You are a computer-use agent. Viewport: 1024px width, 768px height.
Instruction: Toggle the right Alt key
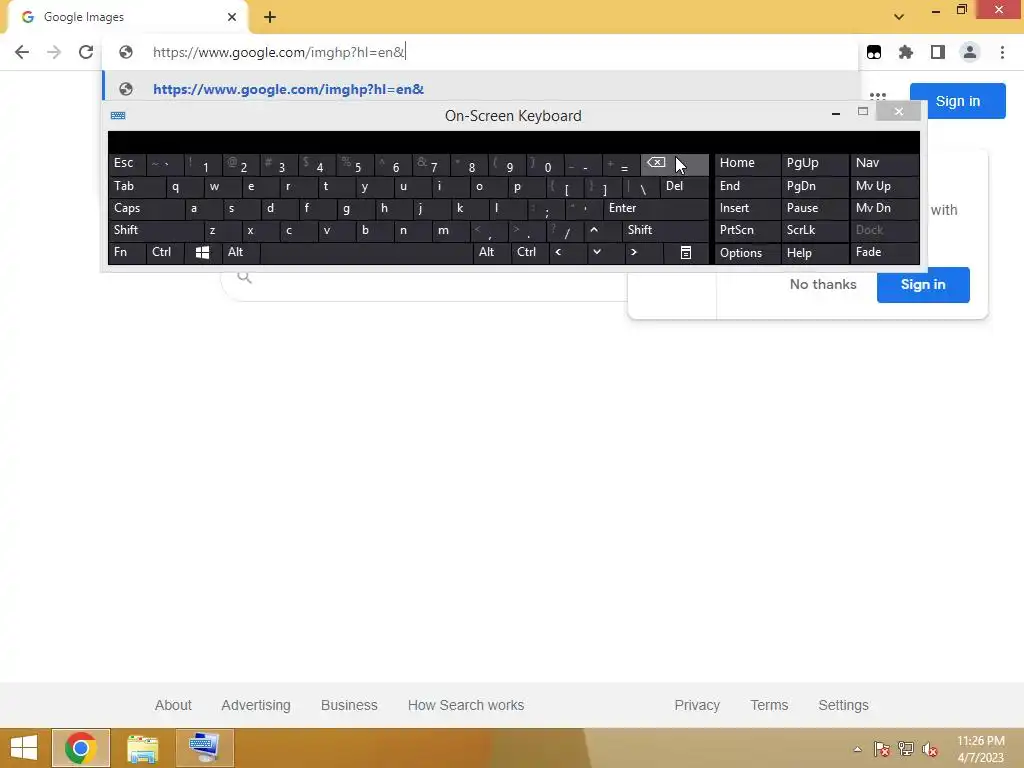pos(492,252)
